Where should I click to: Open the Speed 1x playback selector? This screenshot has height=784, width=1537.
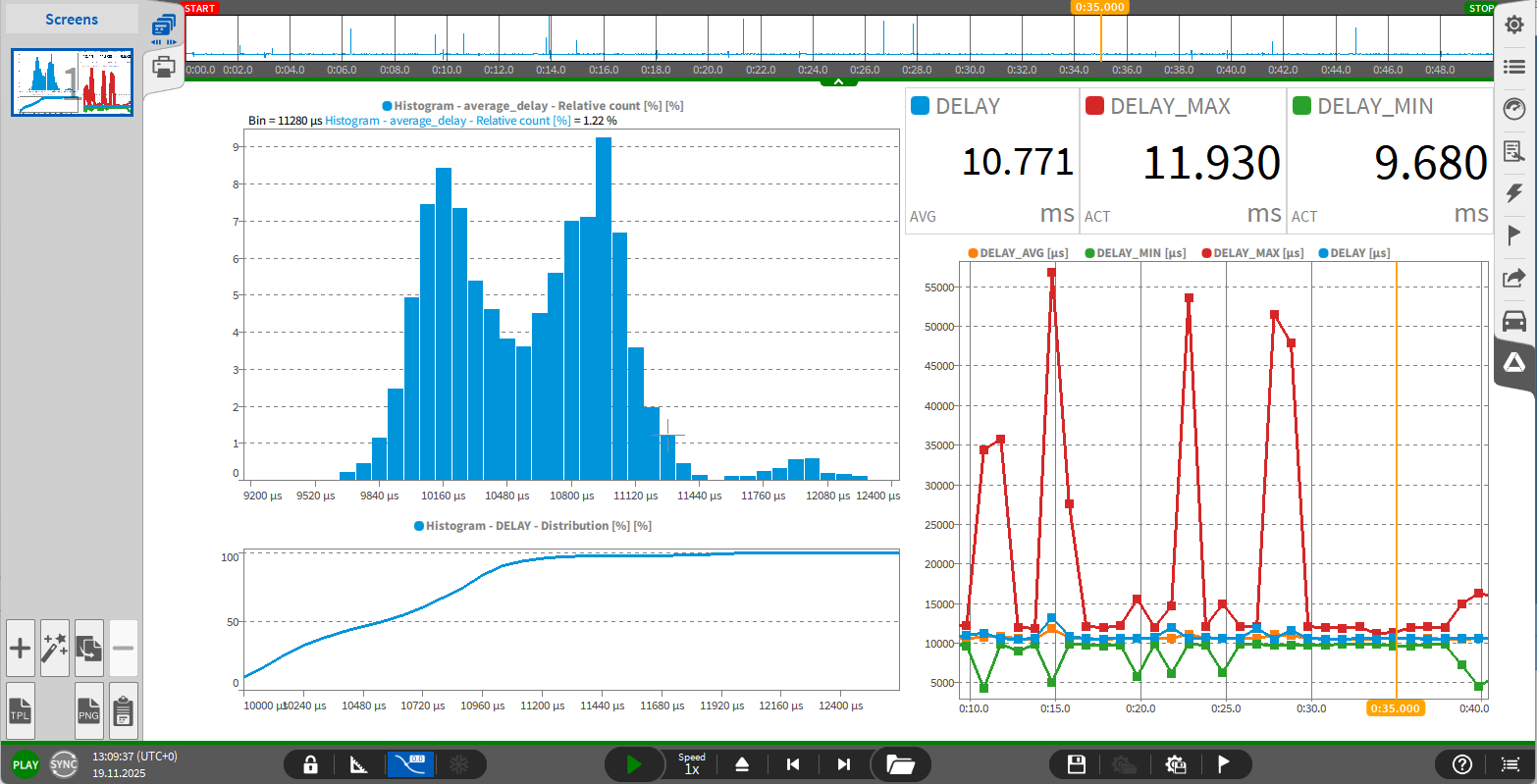692,764
